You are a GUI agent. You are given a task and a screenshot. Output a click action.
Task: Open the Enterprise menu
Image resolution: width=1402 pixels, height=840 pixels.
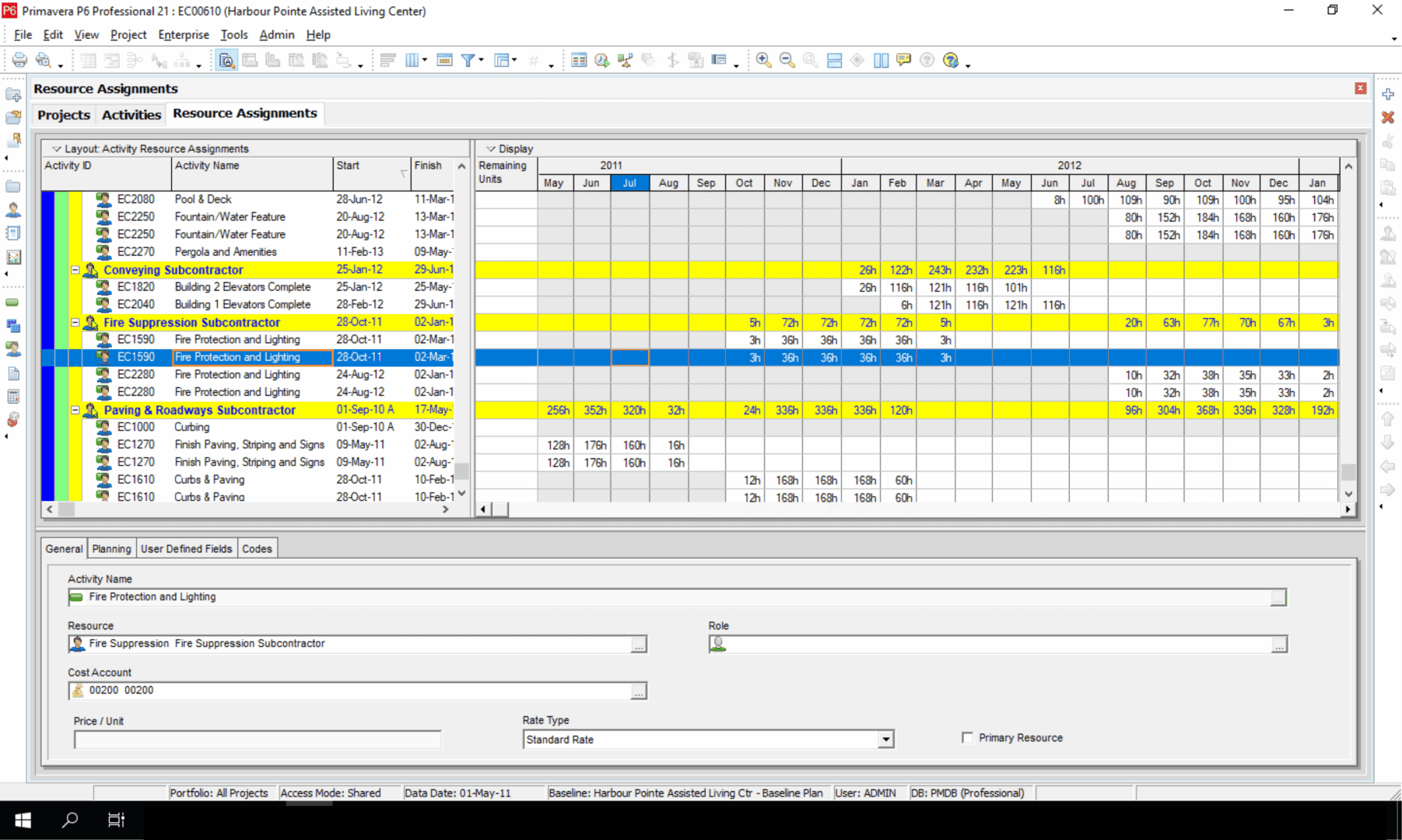pos(184,35)
